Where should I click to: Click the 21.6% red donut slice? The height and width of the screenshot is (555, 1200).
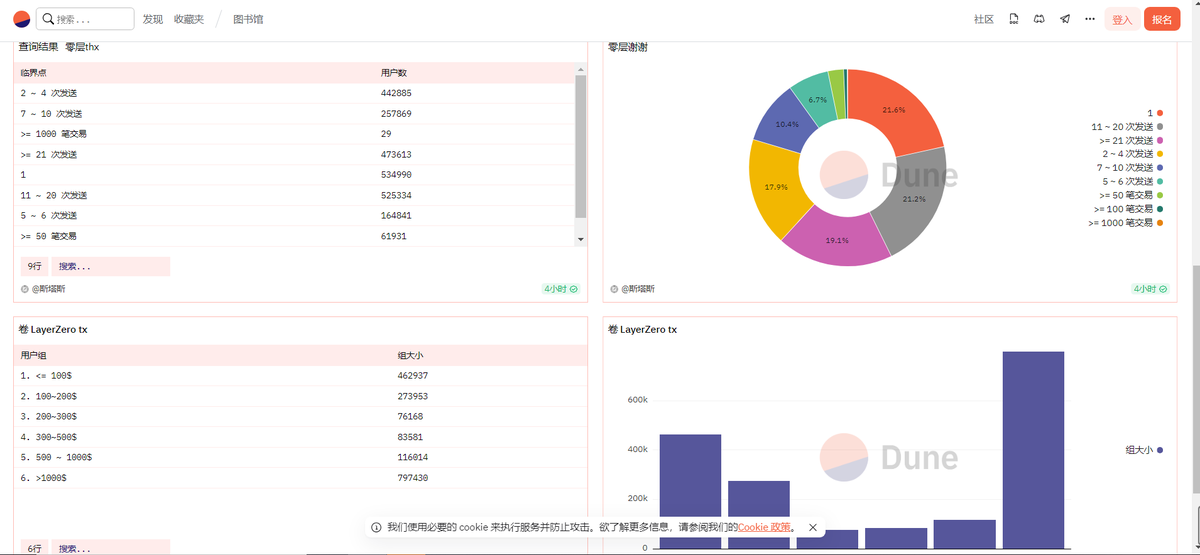(895, 110)
